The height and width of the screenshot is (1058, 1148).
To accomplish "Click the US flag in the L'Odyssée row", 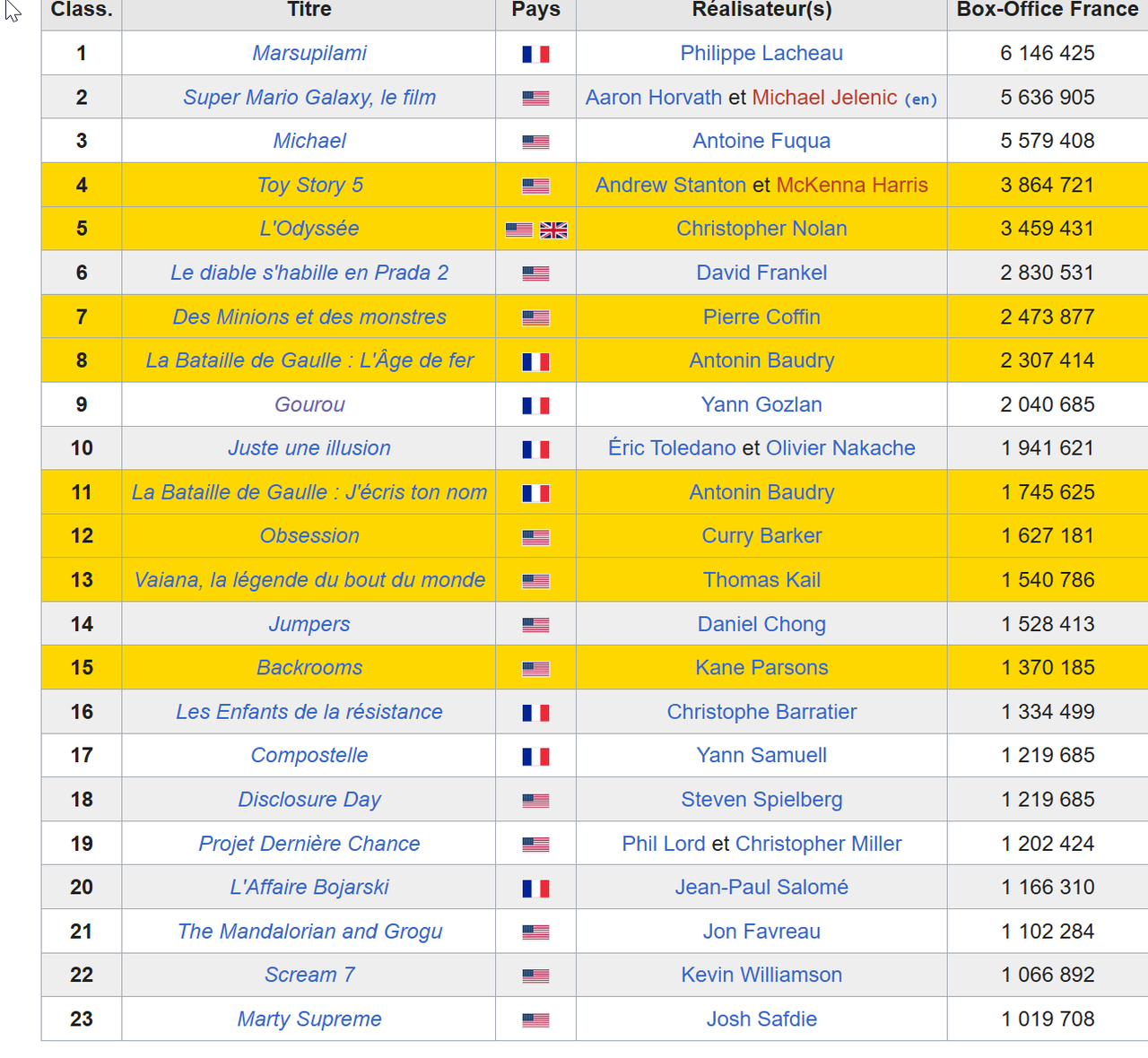I will pos(519,230).
